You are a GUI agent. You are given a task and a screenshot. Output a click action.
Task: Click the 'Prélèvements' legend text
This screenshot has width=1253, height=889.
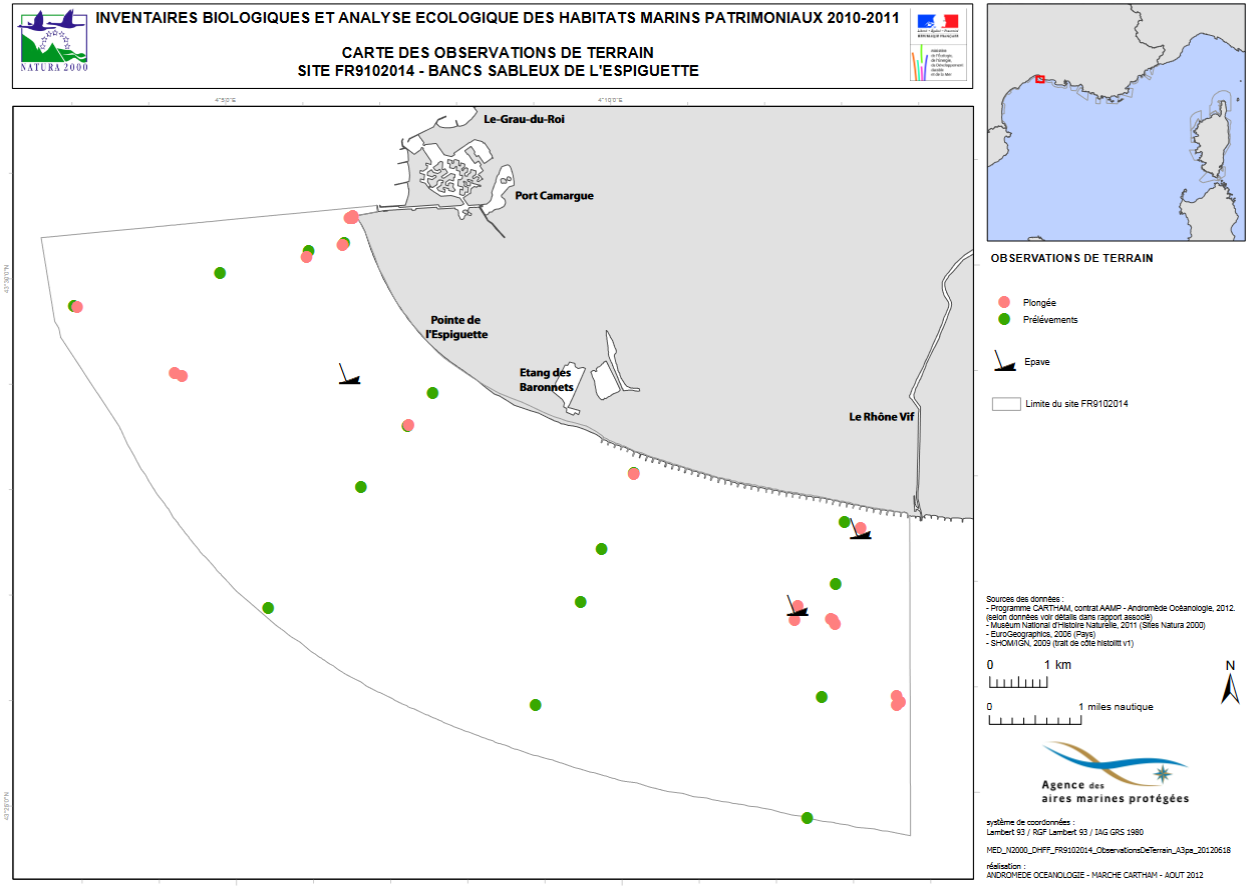tap(1050, 320)
